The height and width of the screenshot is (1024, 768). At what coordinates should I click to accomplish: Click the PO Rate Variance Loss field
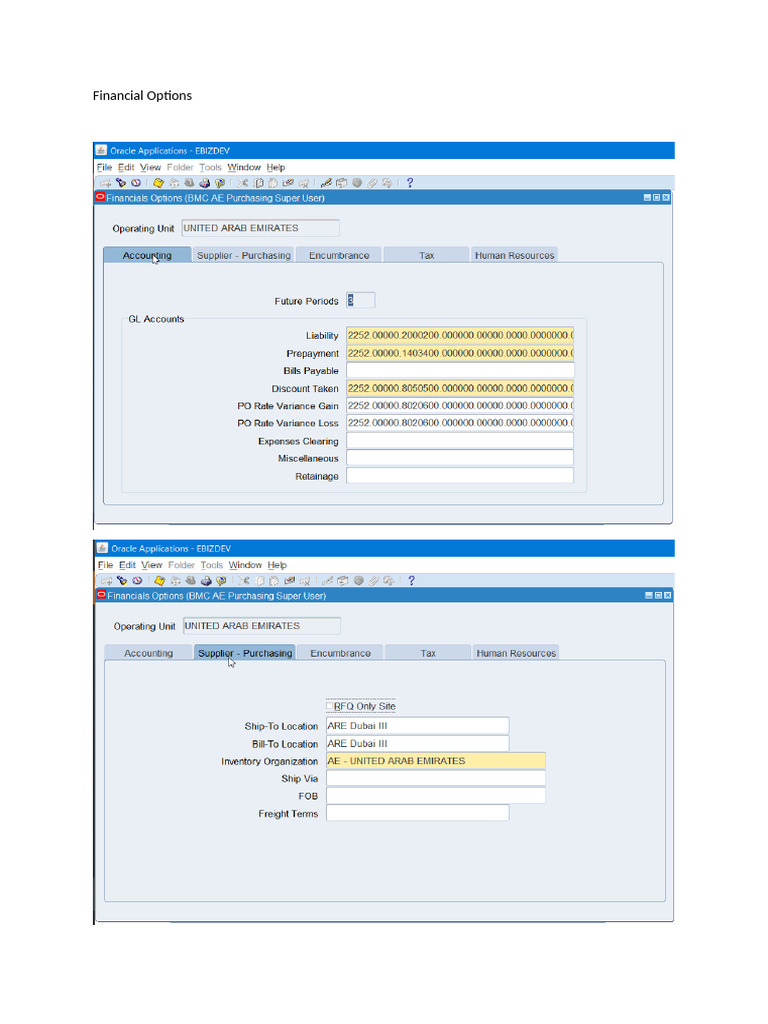point(460,423)
